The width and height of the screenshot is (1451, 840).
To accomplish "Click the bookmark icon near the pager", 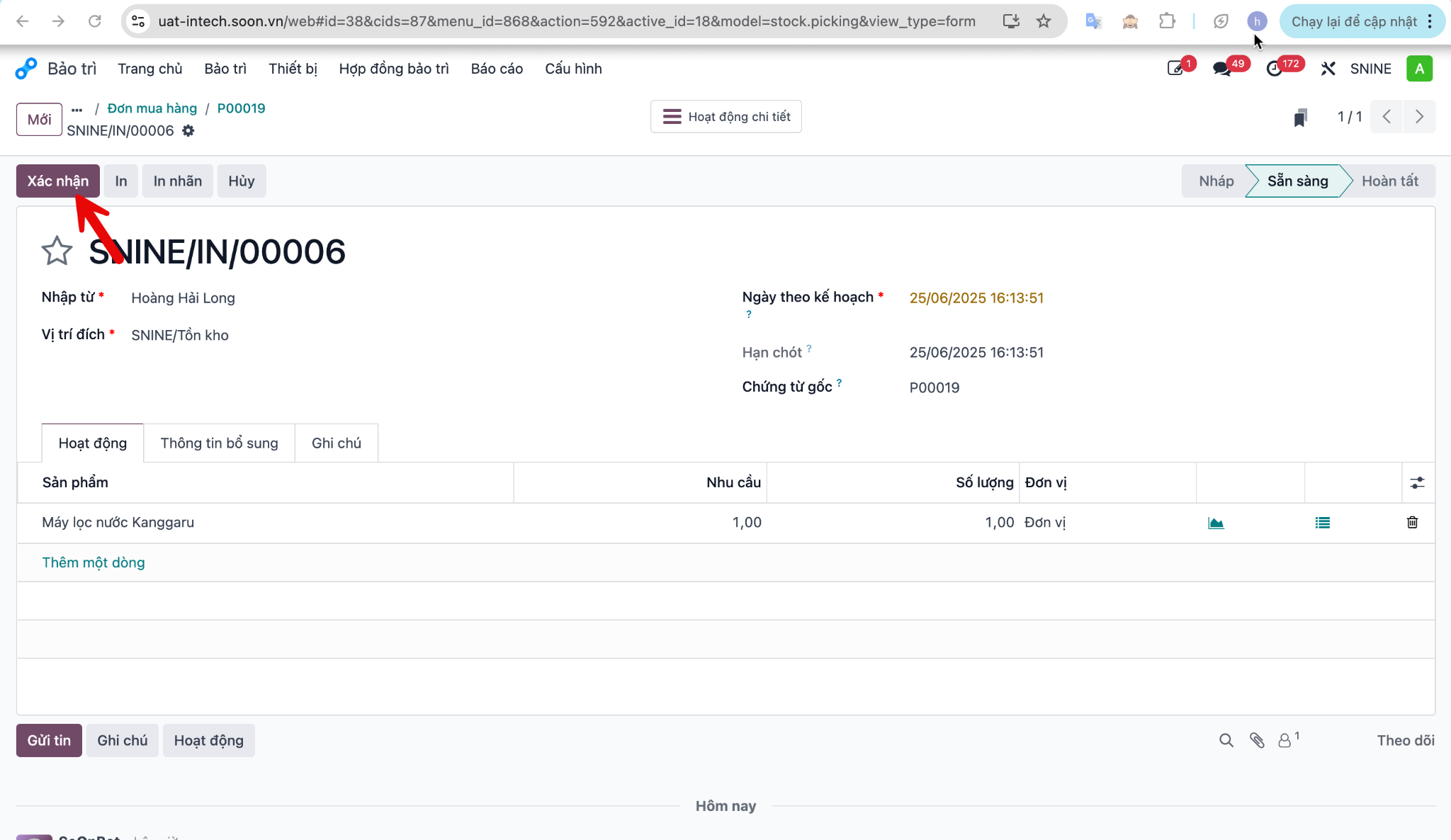I will [x=1300, y=118].
